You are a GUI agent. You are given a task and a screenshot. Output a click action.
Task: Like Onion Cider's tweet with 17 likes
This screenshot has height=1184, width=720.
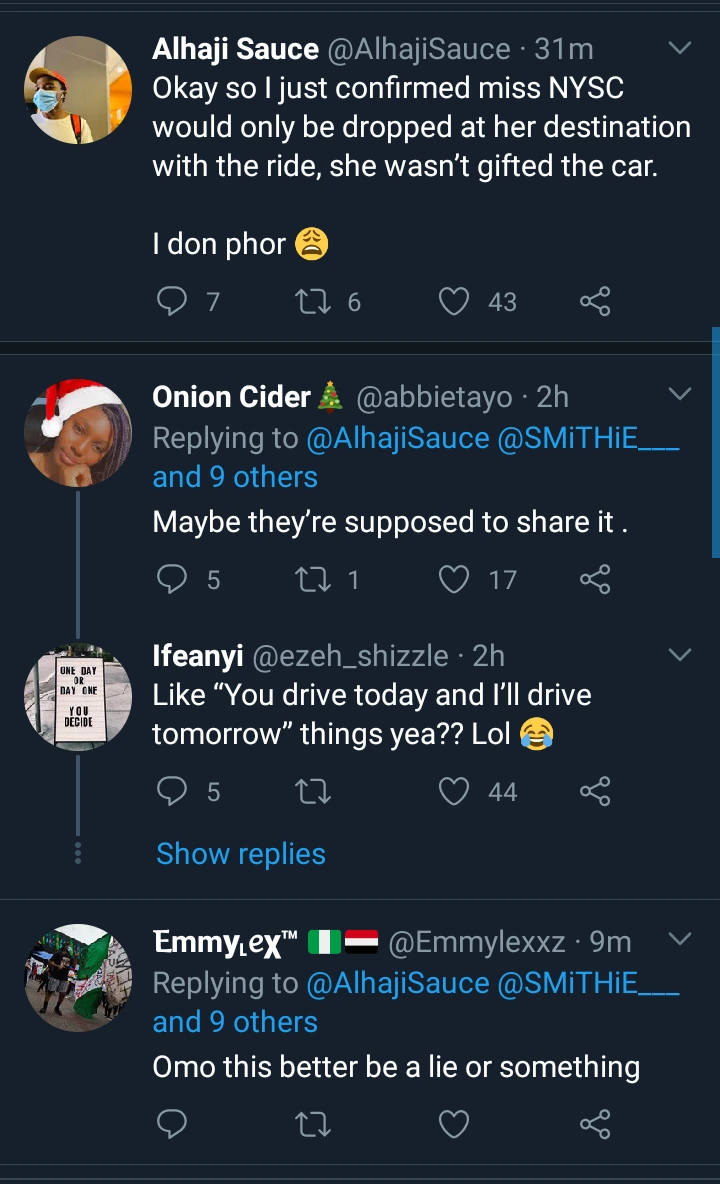(455, 579)
